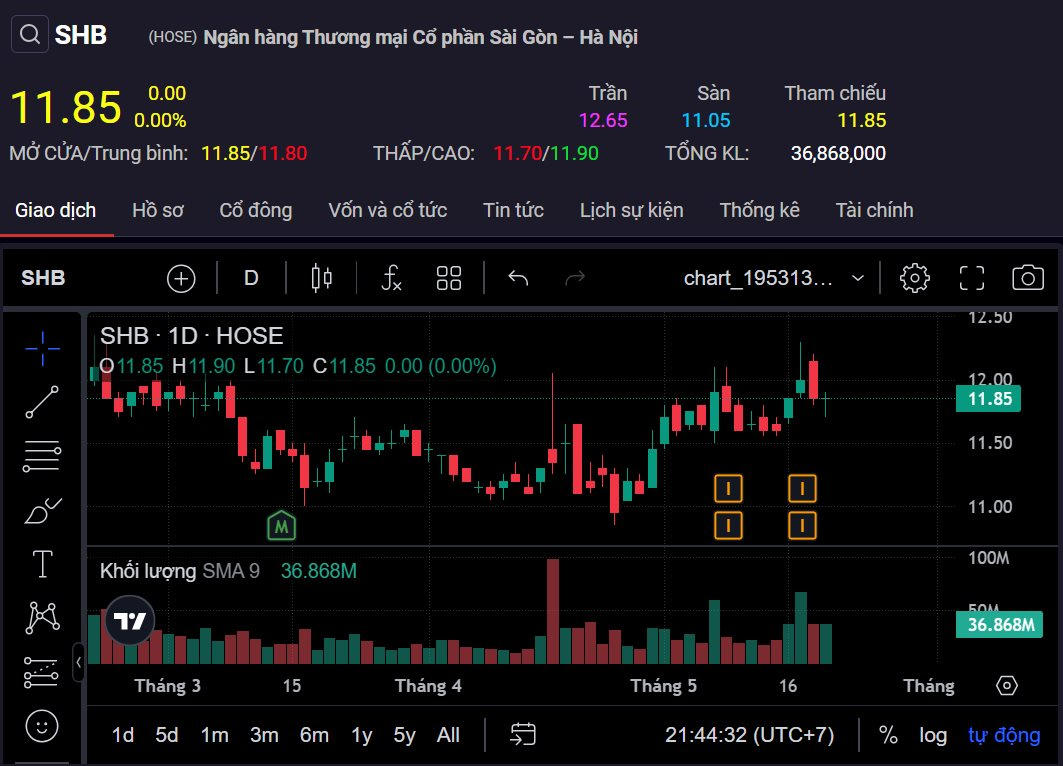Image resolution: width=1063 pixels, height=766 pixels.
Task: Collapse the left drawing toolbar arrow
Action: (x=79, y=662)
